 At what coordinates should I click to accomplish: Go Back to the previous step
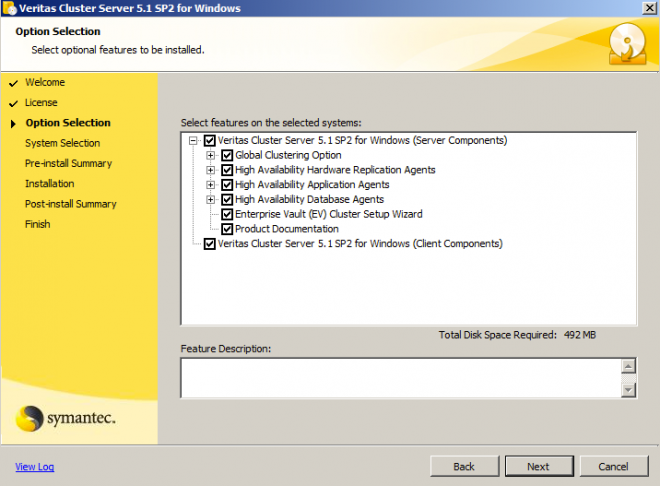[x=464, y=466]
